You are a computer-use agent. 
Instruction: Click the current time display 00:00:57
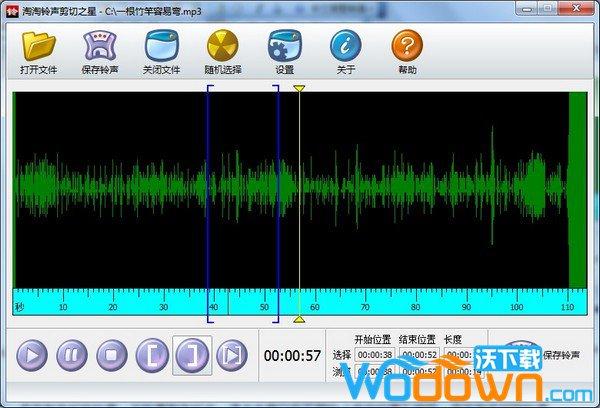pos(292,356)
